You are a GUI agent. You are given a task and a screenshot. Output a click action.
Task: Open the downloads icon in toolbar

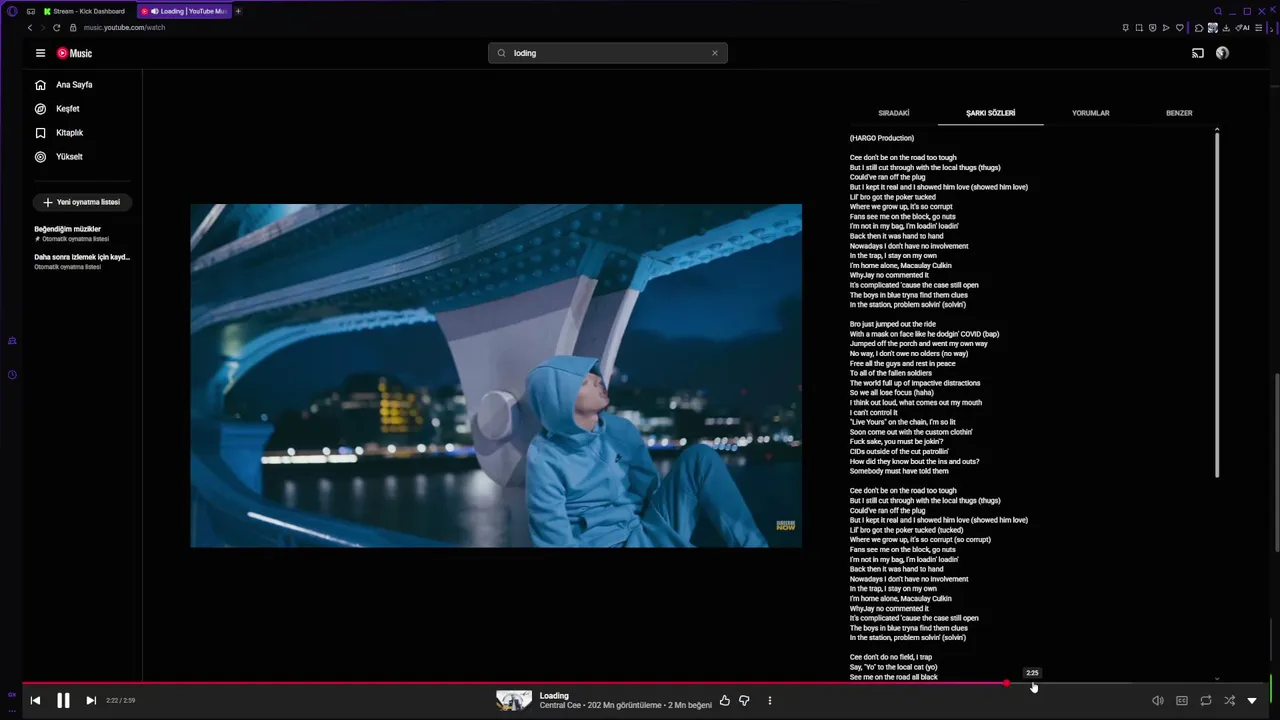click(1227, 27)
